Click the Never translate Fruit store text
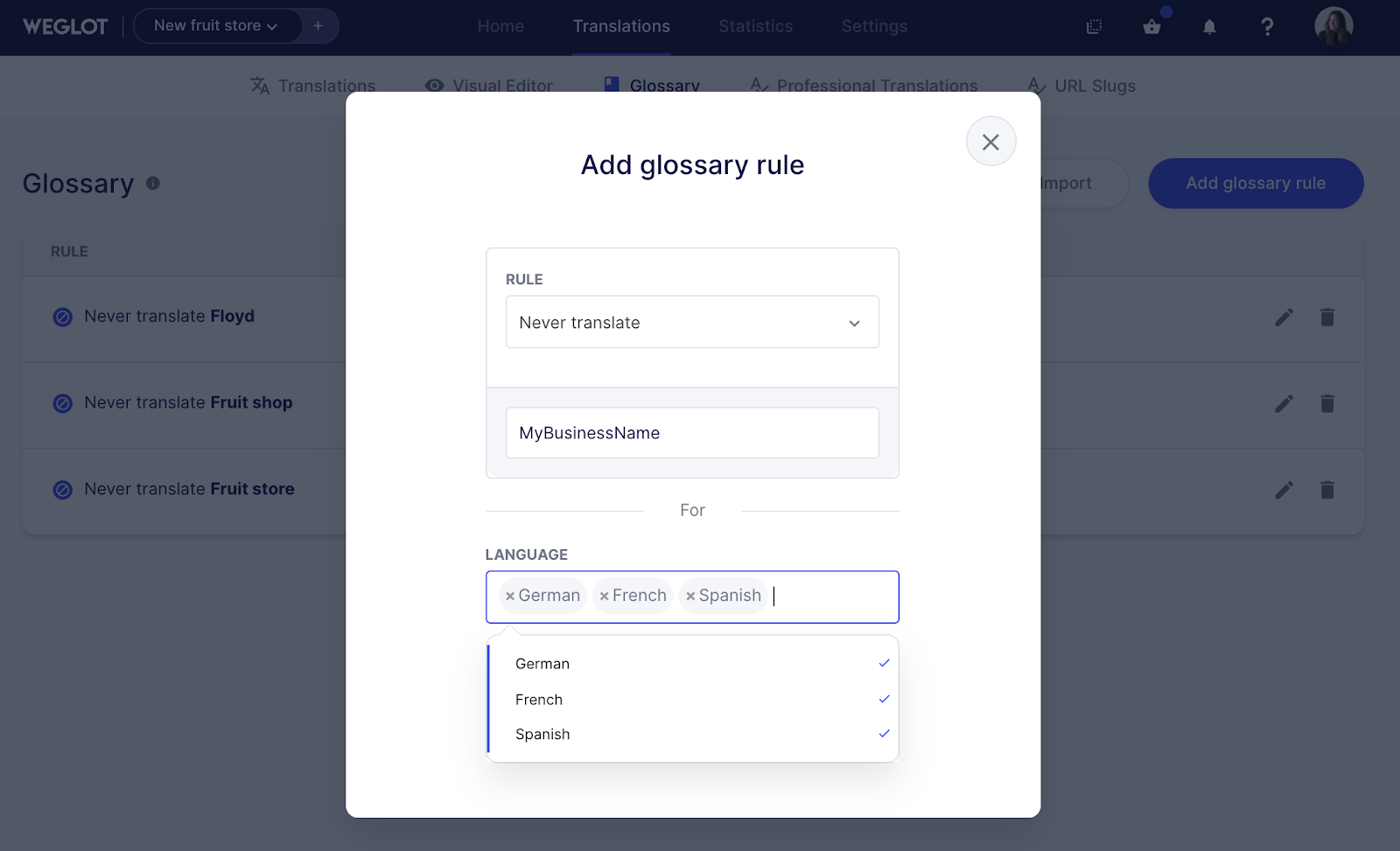The height and width of the screenshot is (851, 1400). pos(189,490)
